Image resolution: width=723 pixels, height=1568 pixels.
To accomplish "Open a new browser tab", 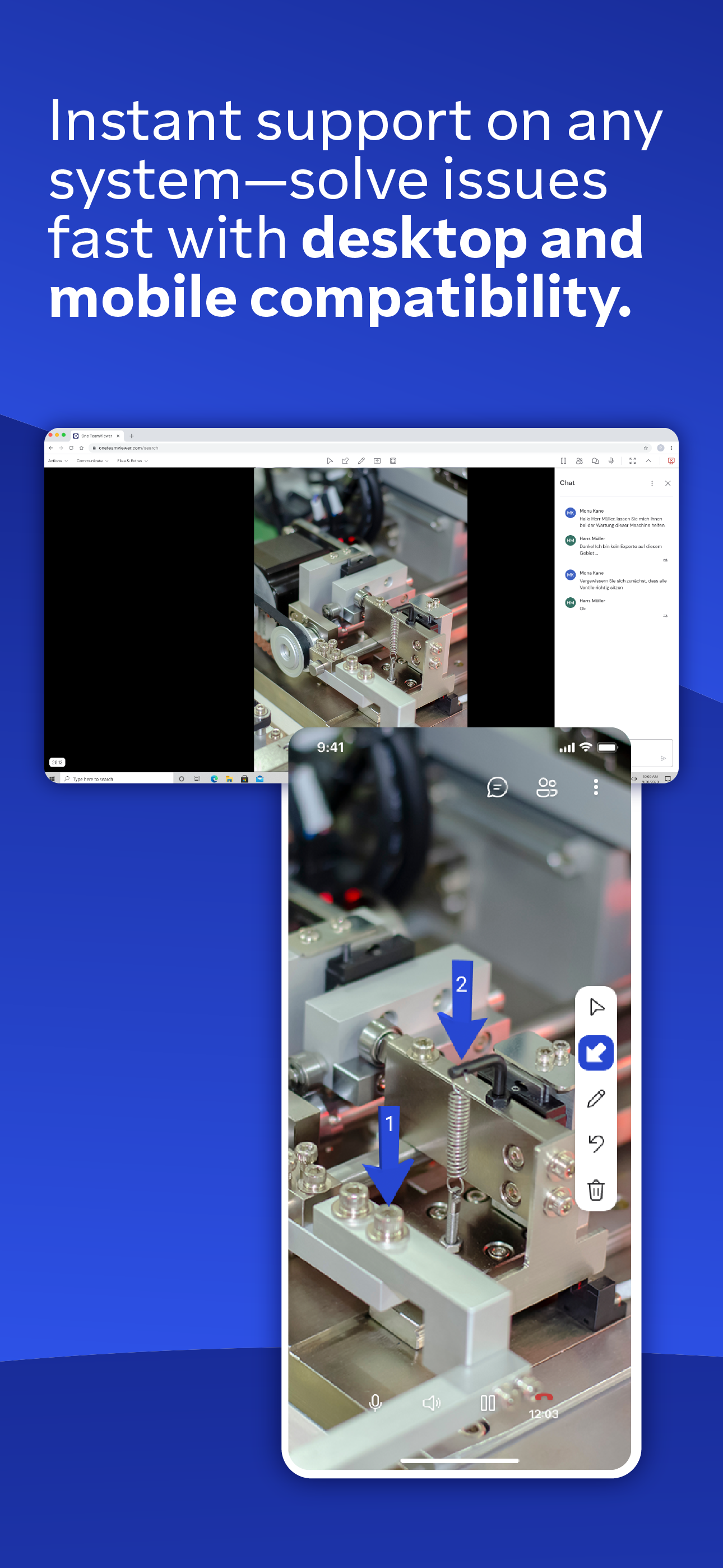I will pos(132,436).
